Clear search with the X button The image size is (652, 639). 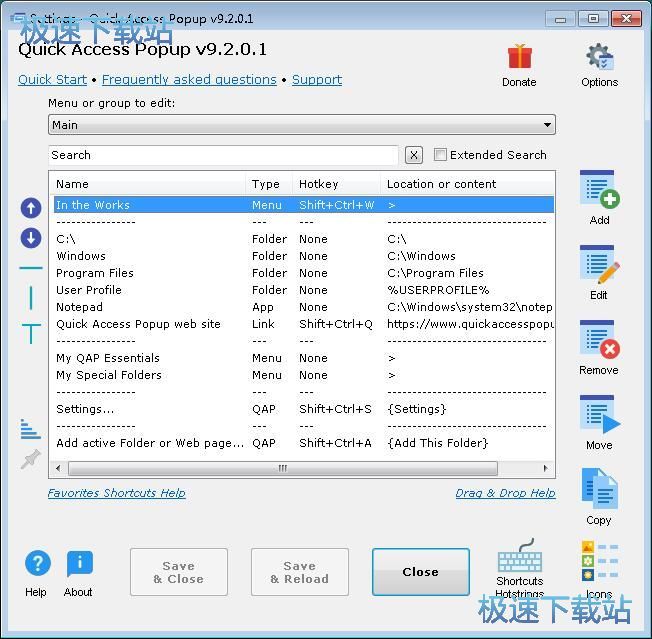click(x=414, y=155)
